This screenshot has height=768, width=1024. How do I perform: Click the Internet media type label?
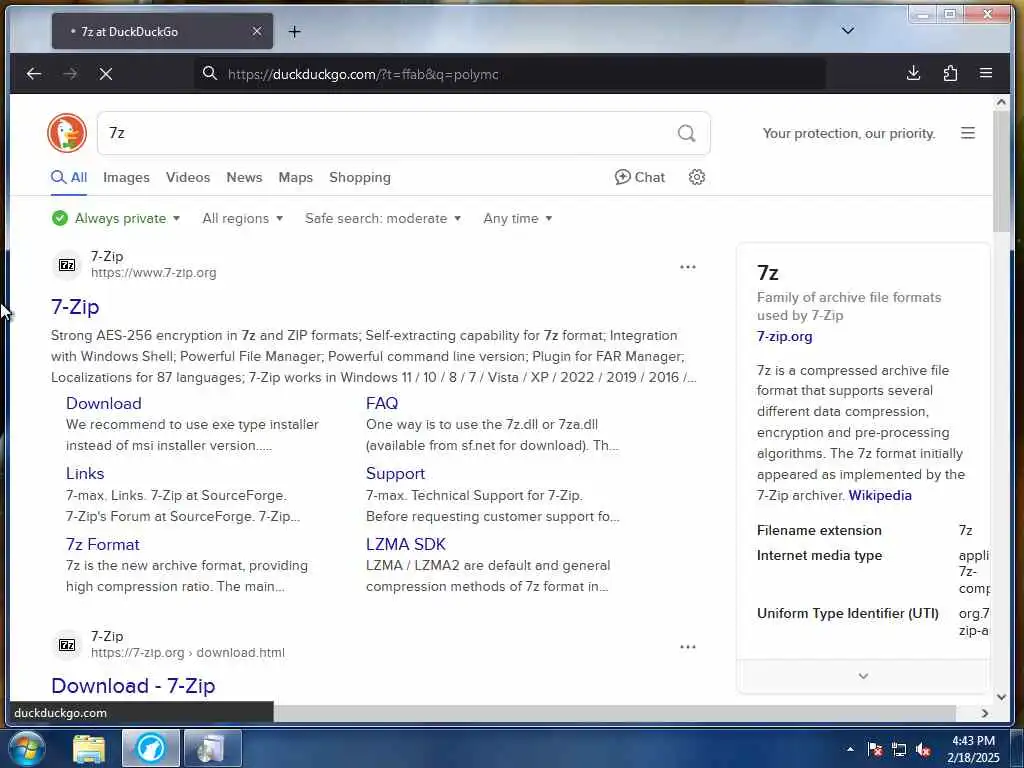tap(819, 555)
